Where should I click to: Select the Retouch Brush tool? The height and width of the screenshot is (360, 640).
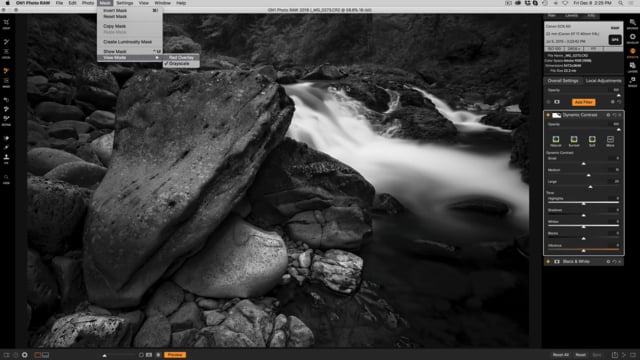click(x=6, y=147)
